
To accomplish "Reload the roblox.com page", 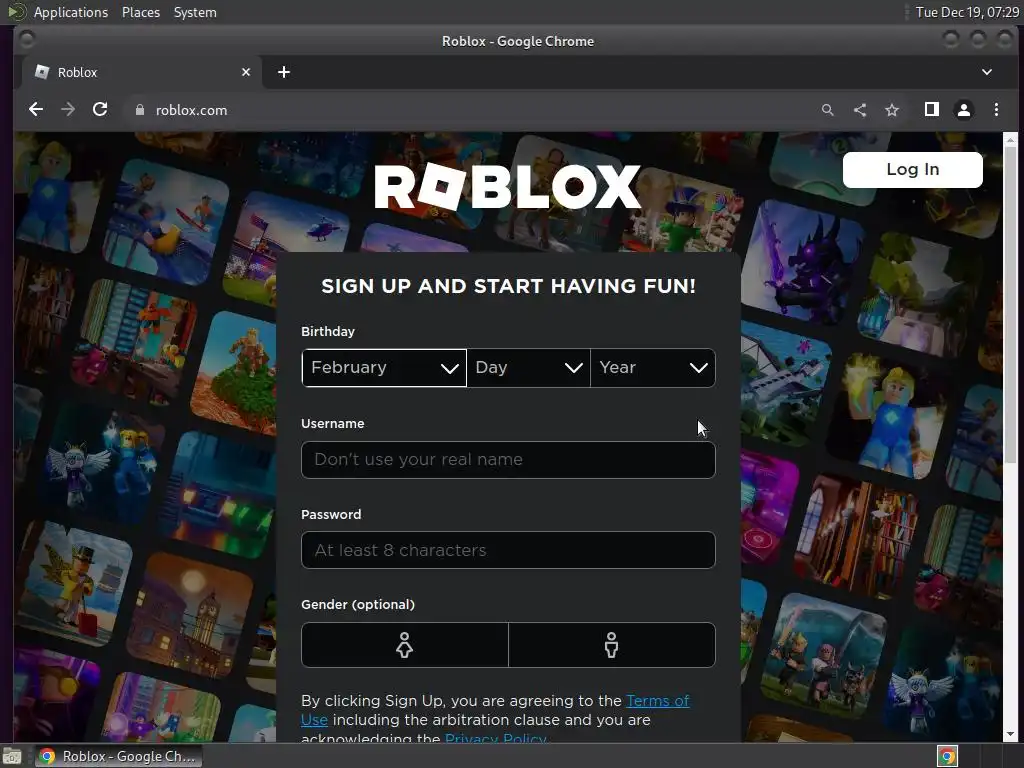I will tap(100, 110).
